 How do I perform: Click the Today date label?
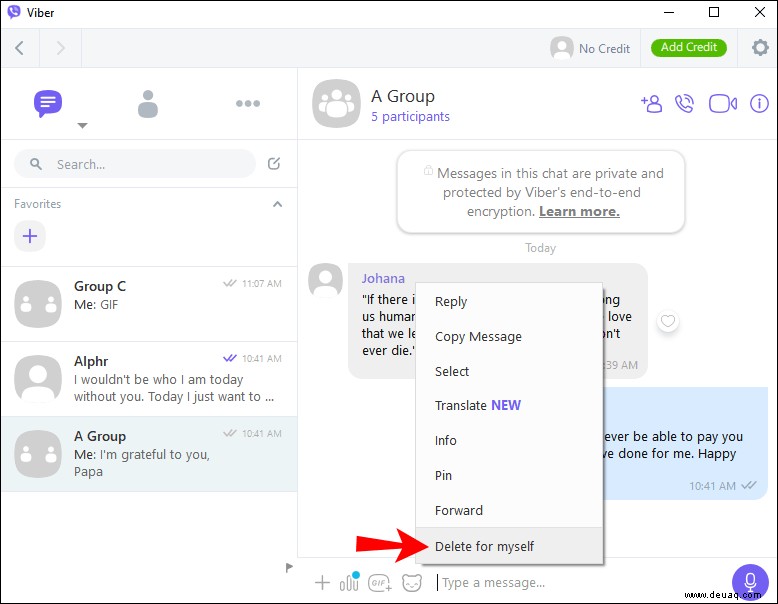540,248
